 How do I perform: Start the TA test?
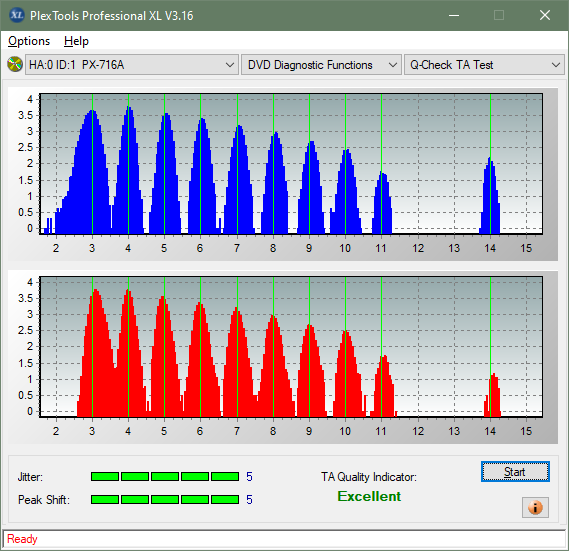point(515,472)
